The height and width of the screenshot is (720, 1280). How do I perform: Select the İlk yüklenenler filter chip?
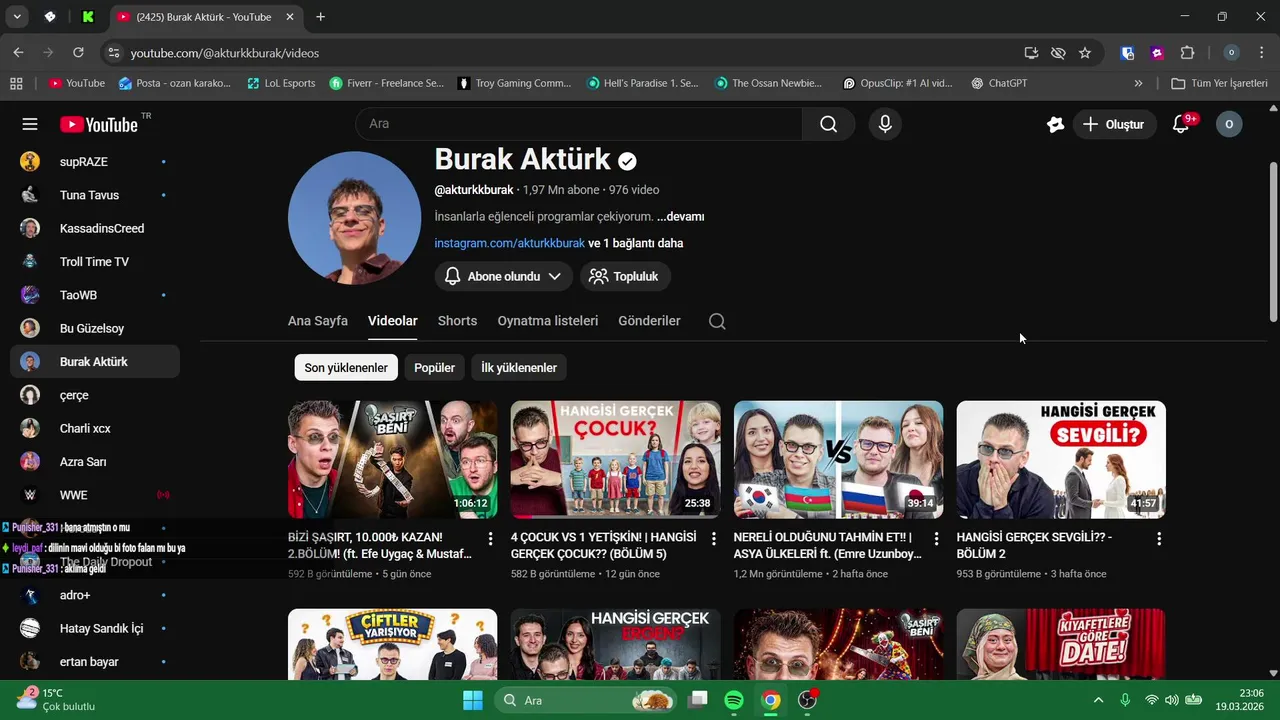(x=519, y=368)
